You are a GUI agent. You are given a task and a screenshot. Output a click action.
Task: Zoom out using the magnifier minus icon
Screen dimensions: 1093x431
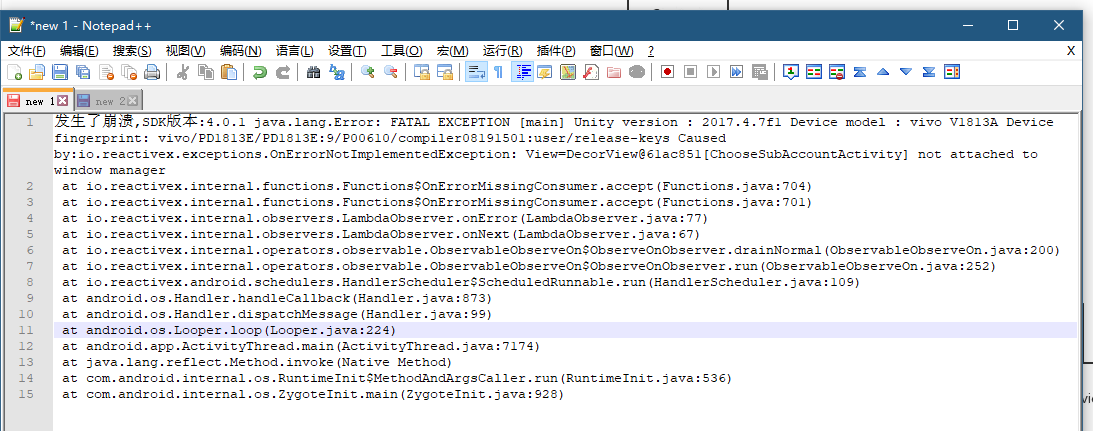pos(390,72)
